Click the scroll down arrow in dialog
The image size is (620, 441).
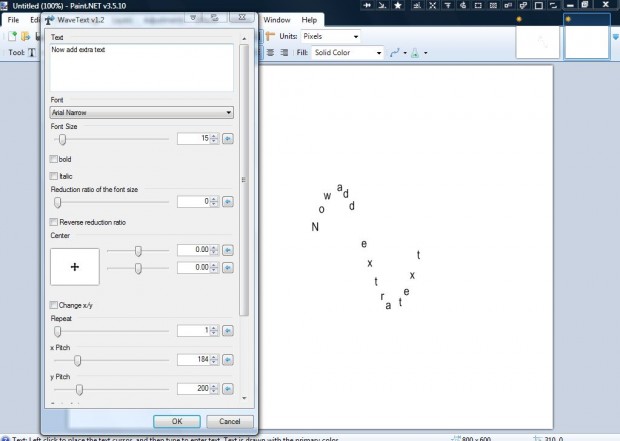point(244,398)
